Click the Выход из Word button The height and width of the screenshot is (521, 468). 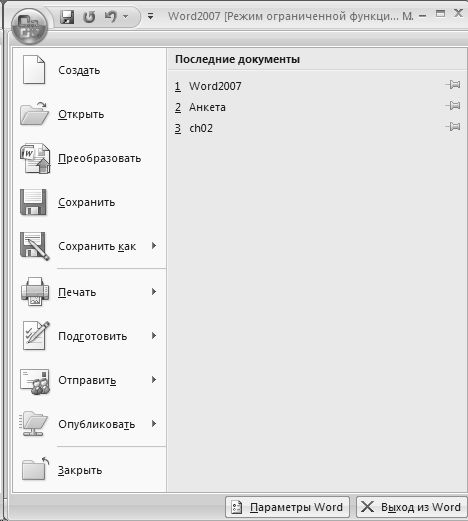point(412,507)
